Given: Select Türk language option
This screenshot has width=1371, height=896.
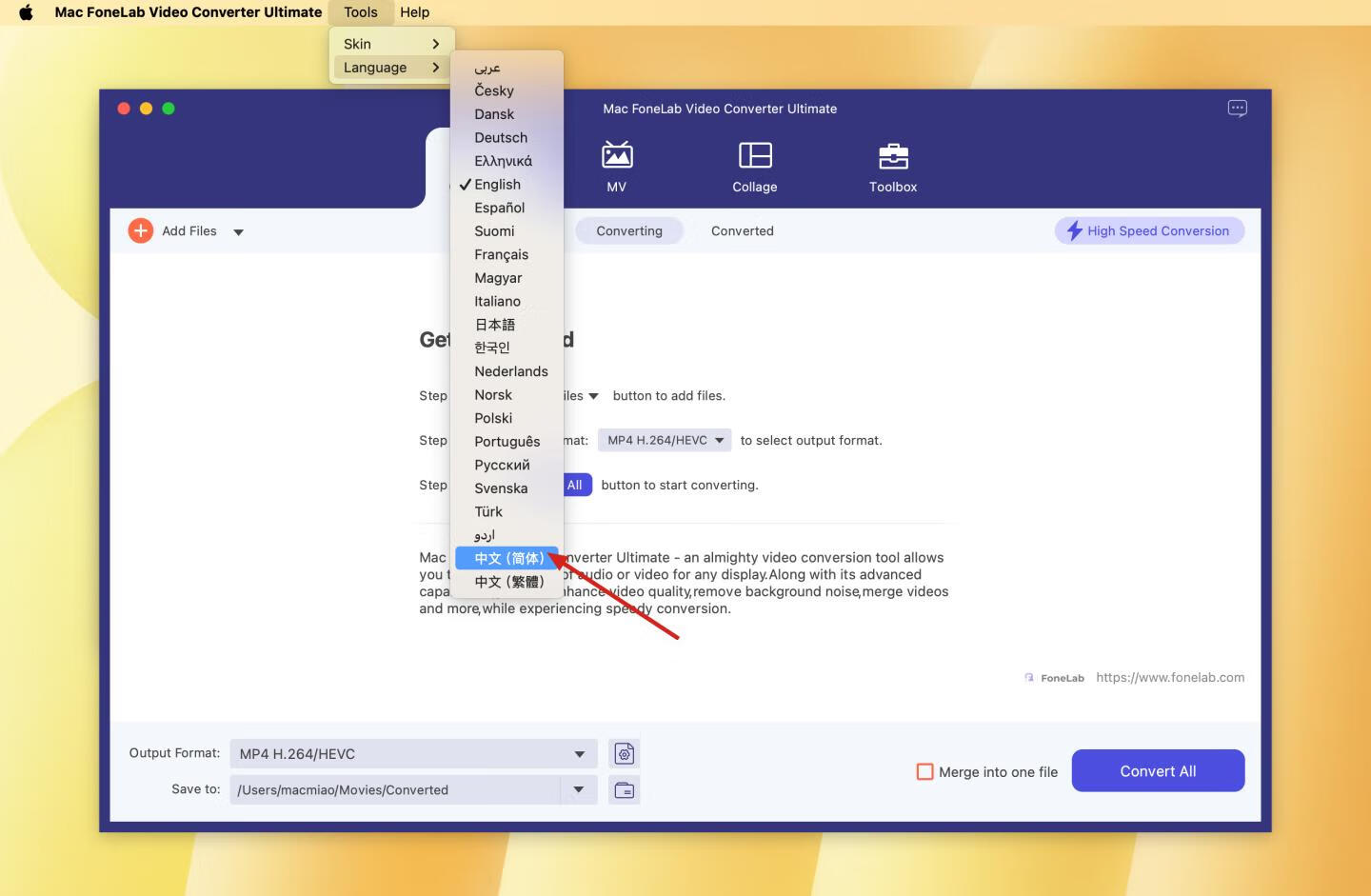Looking at the screenshot, I should click(507, 511).
